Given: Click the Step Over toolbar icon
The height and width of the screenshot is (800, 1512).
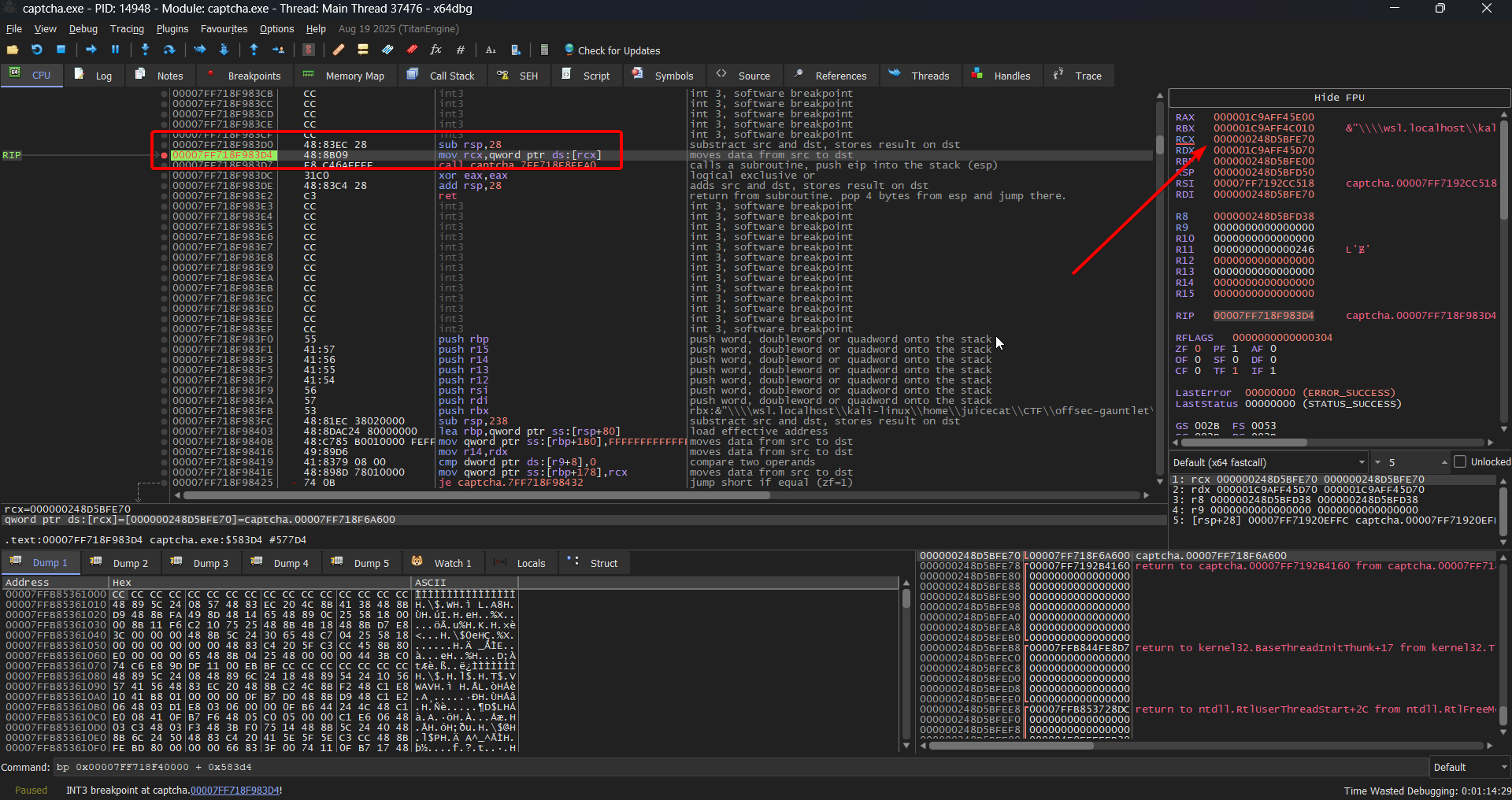Looking at the screenshot, I should point(169,50).
